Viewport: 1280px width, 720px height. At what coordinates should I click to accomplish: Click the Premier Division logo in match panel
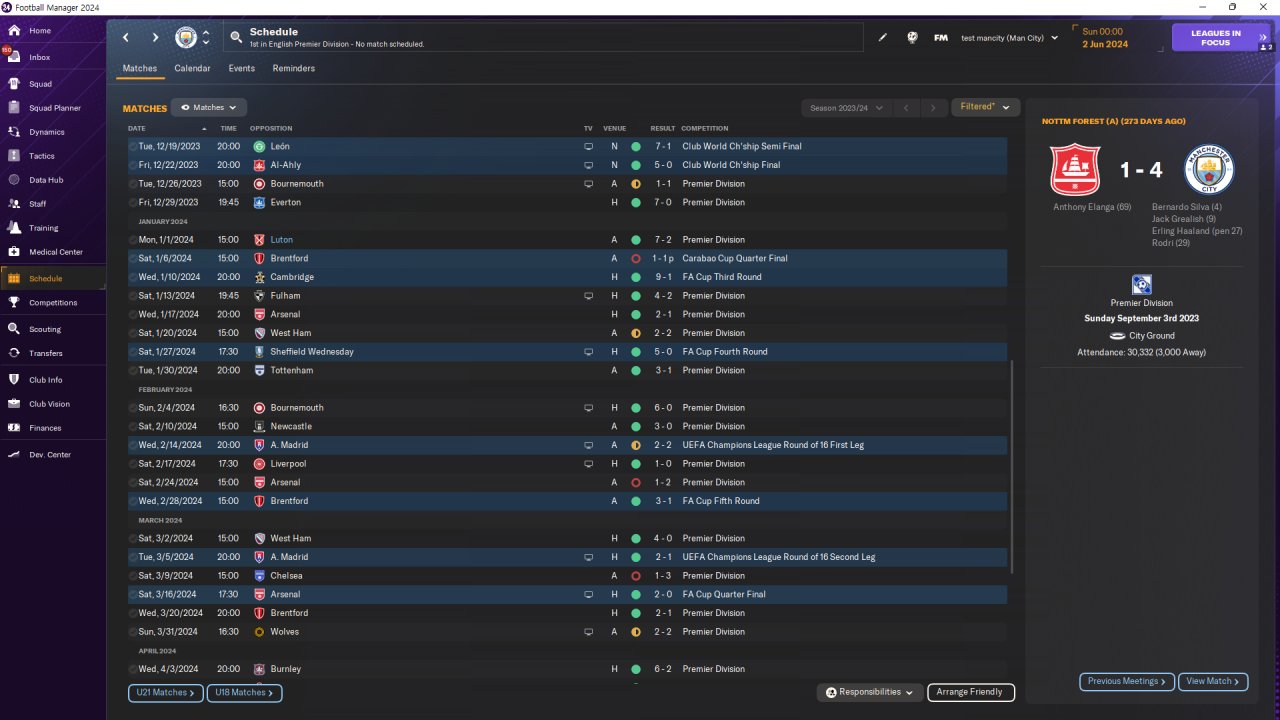[1141, 285]
